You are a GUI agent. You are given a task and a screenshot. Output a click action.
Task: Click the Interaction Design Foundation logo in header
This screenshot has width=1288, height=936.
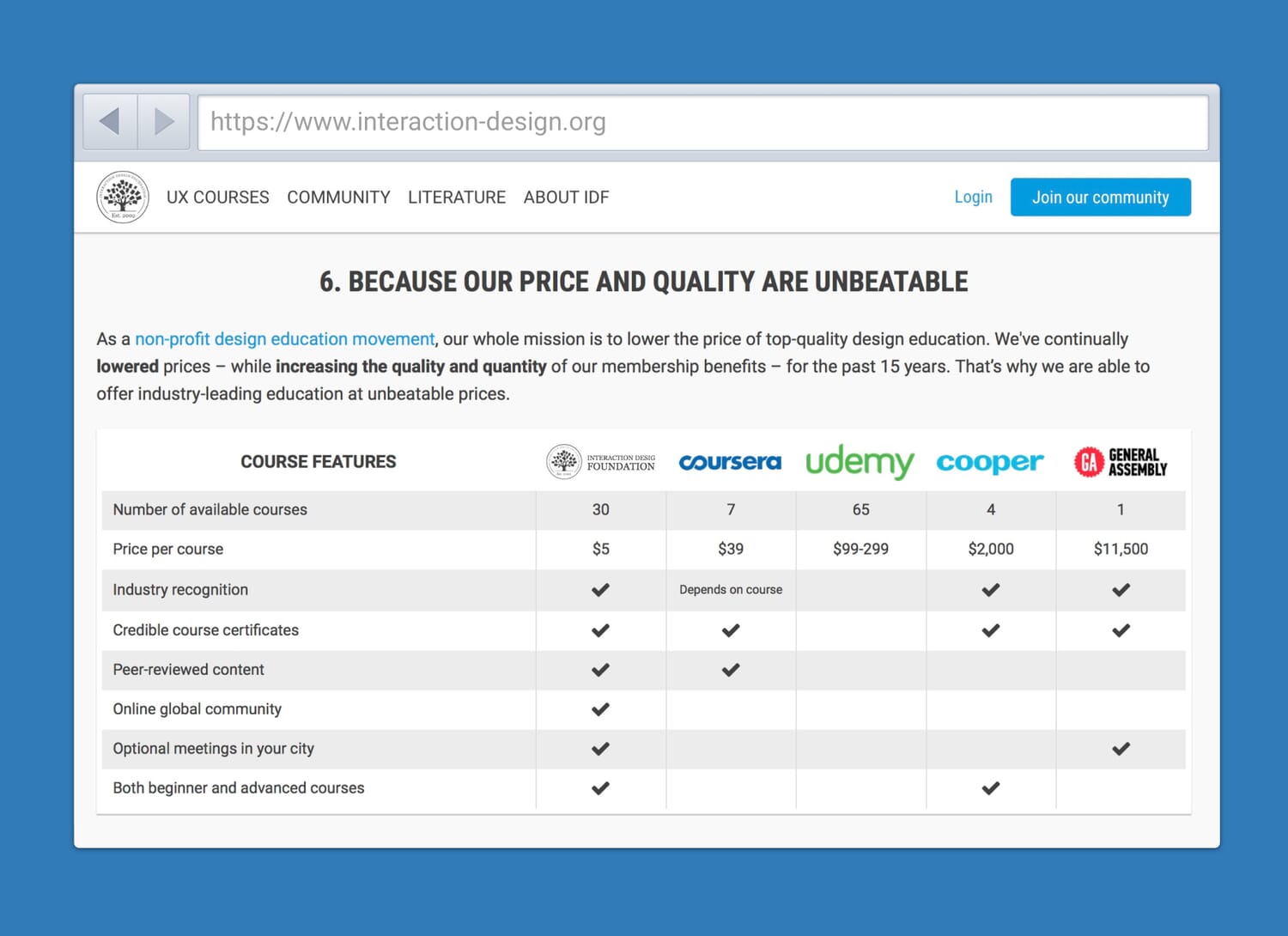(x=123, y=197)
